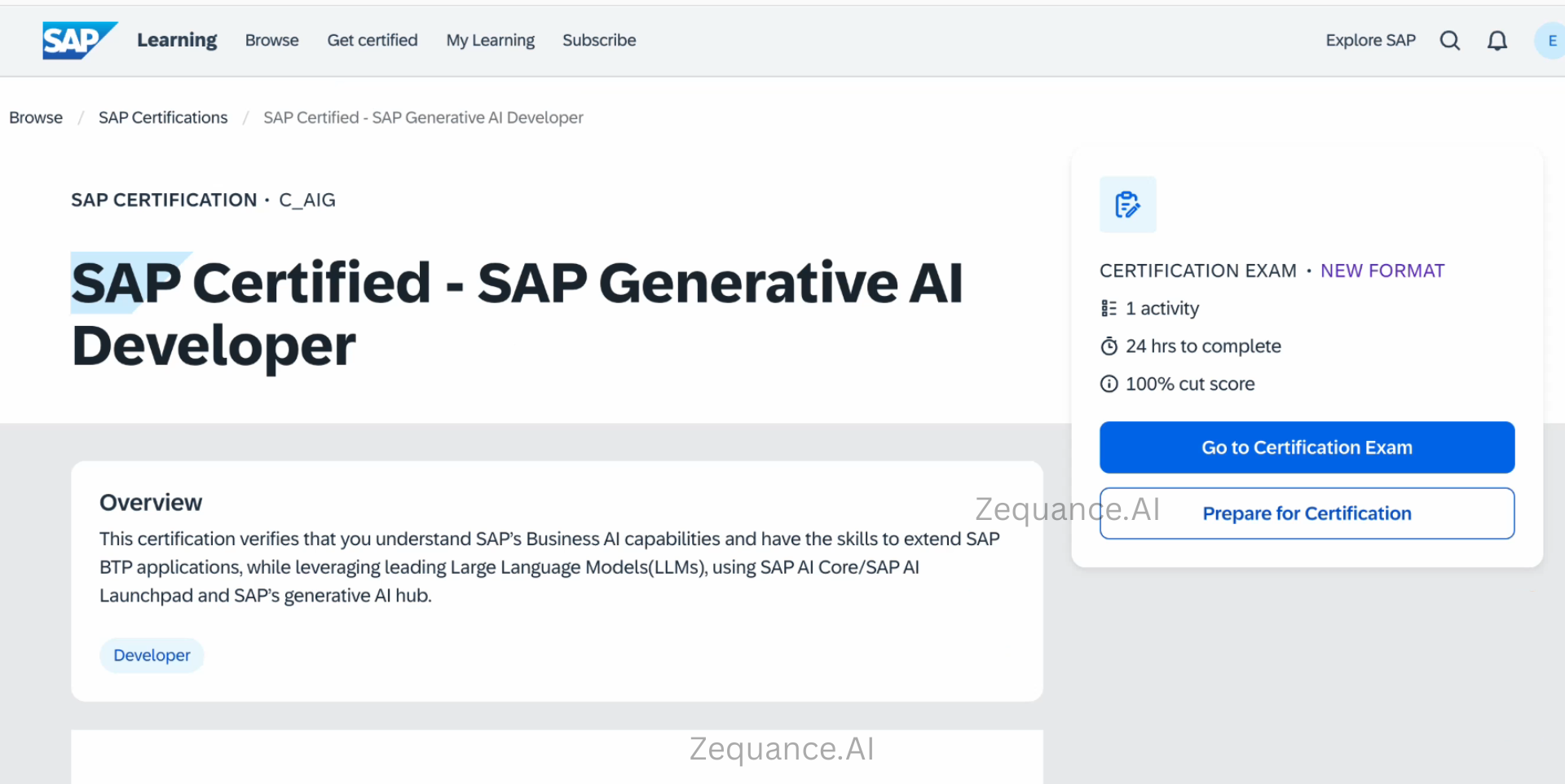Click the NEW FORMAT label

click(1382, 270)
